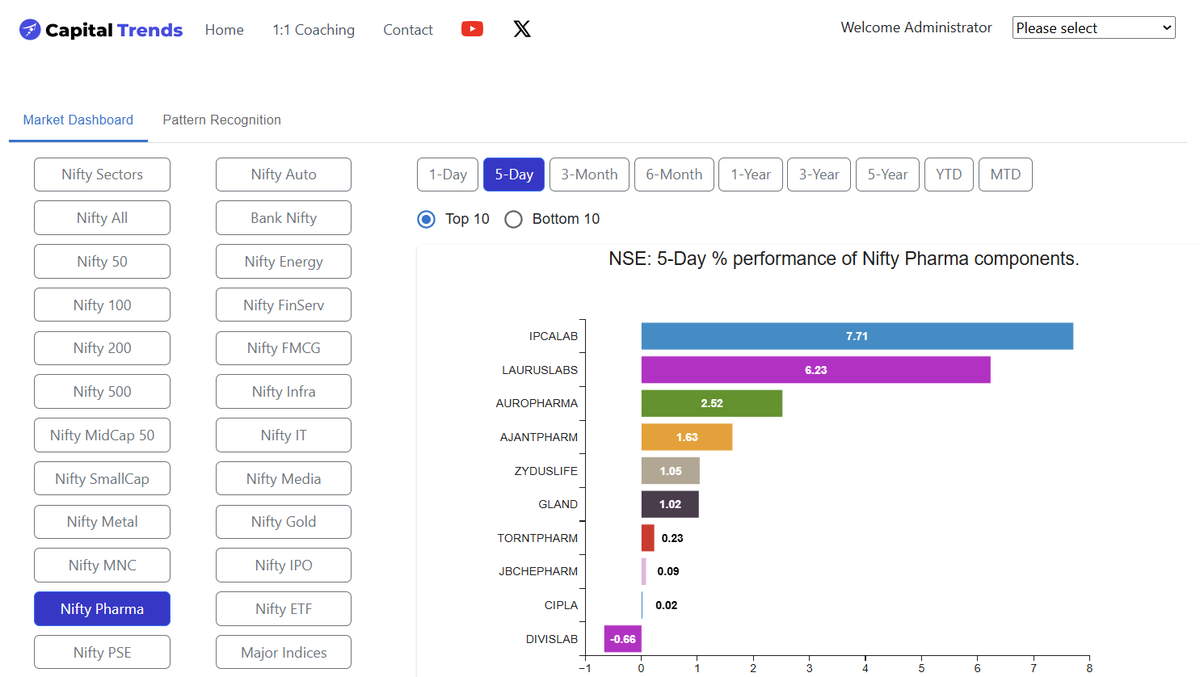Choose the 1-Day timeframe
This screenshot has width=1200, height=677.
coord(448,174)
